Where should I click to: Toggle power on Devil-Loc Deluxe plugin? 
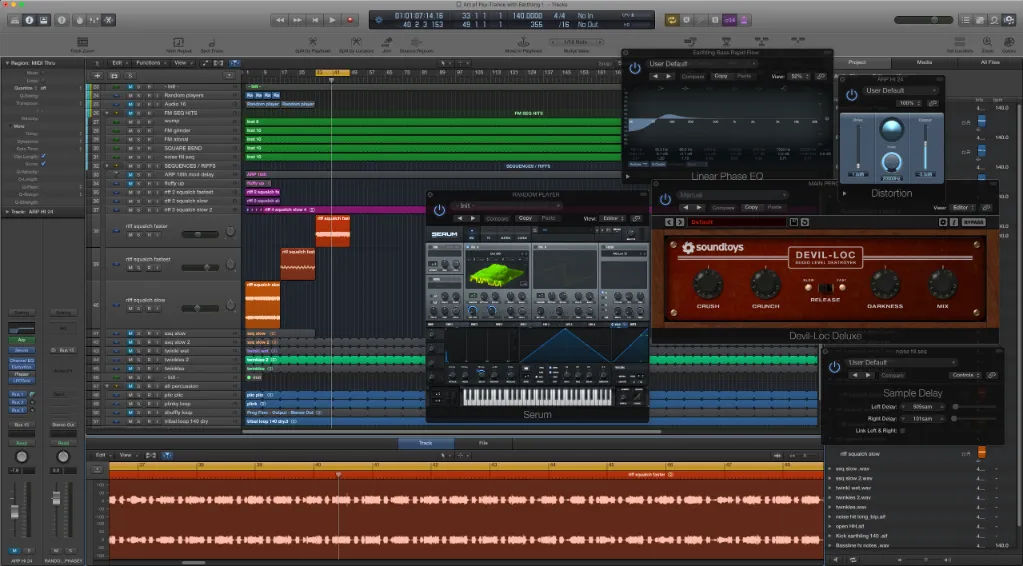click(665, 200)
